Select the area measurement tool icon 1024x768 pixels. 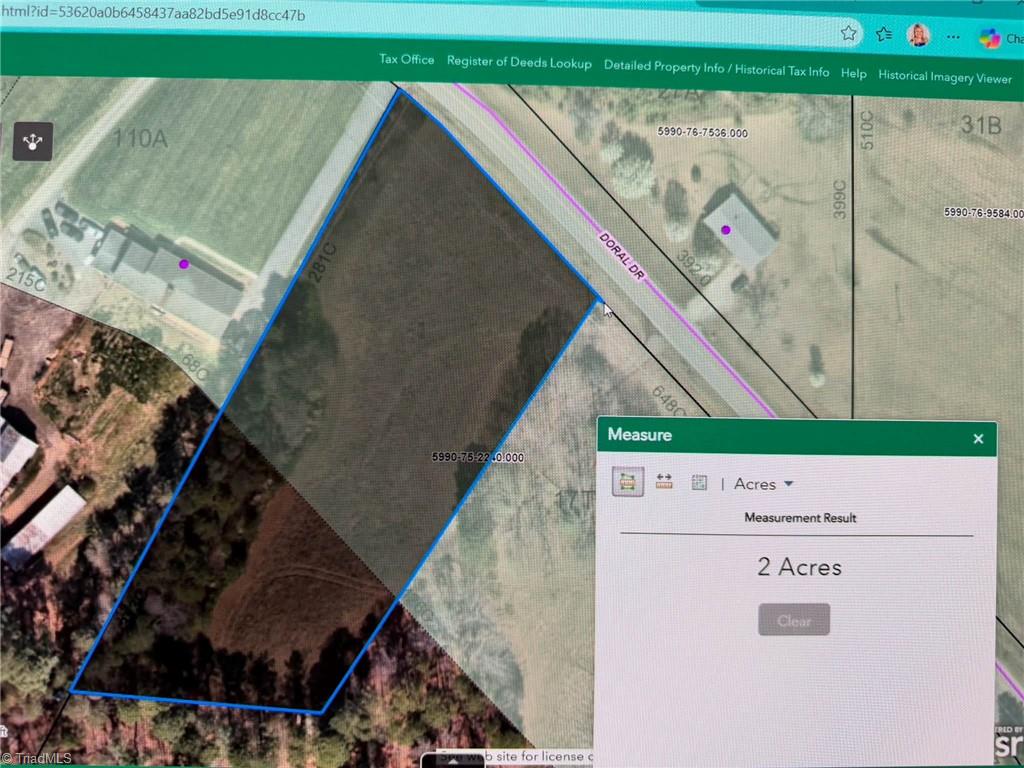[628, 482]
